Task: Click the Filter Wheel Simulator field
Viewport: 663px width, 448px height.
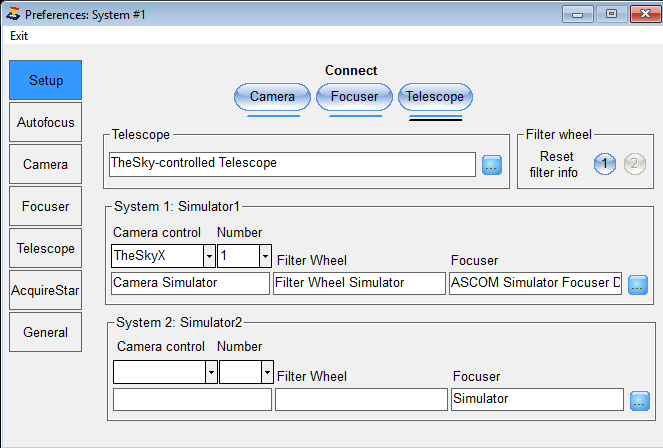Action: 359,283
